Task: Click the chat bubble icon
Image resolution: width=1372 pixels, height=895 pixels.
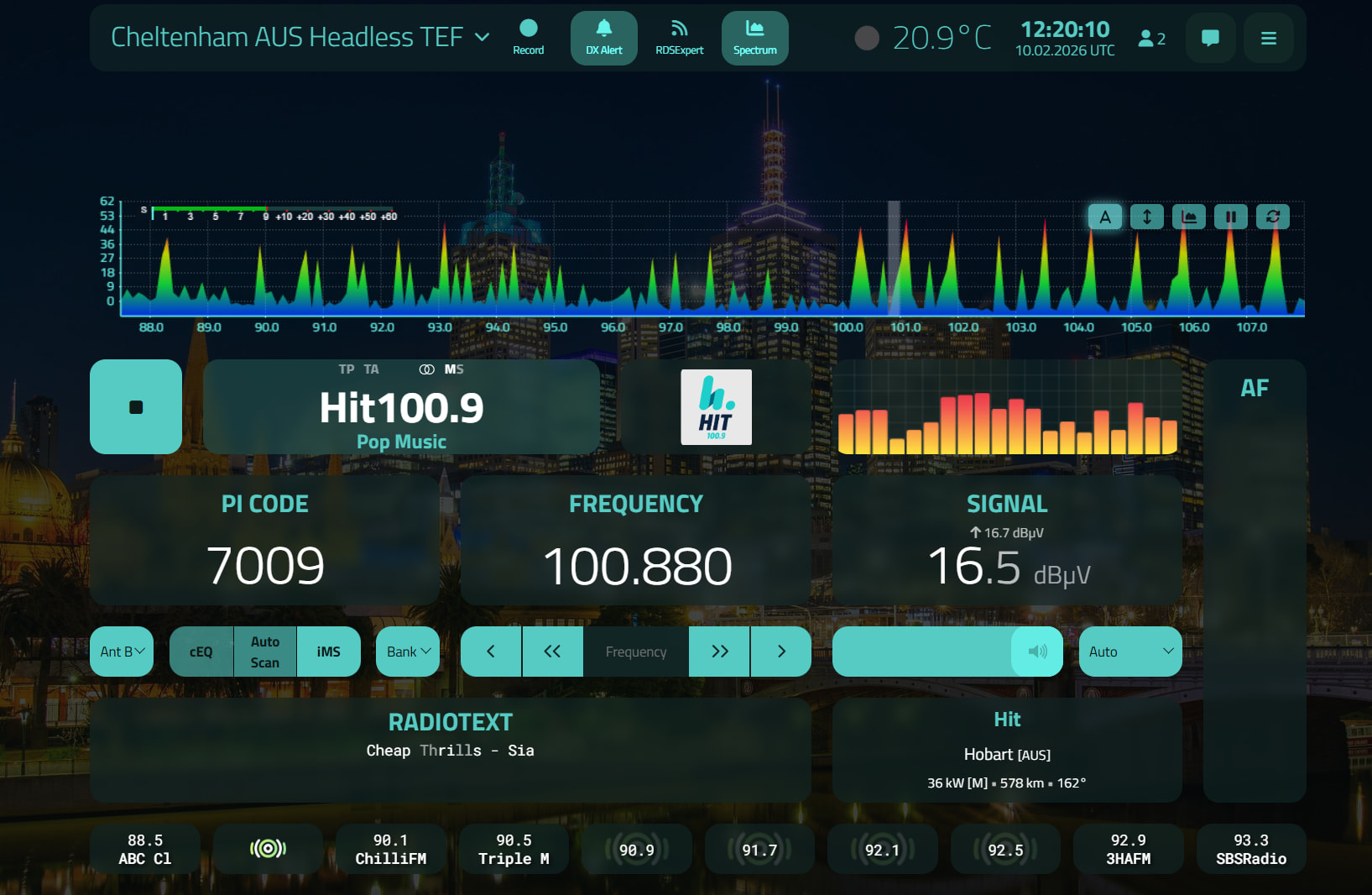Action: coord(1210,38)
